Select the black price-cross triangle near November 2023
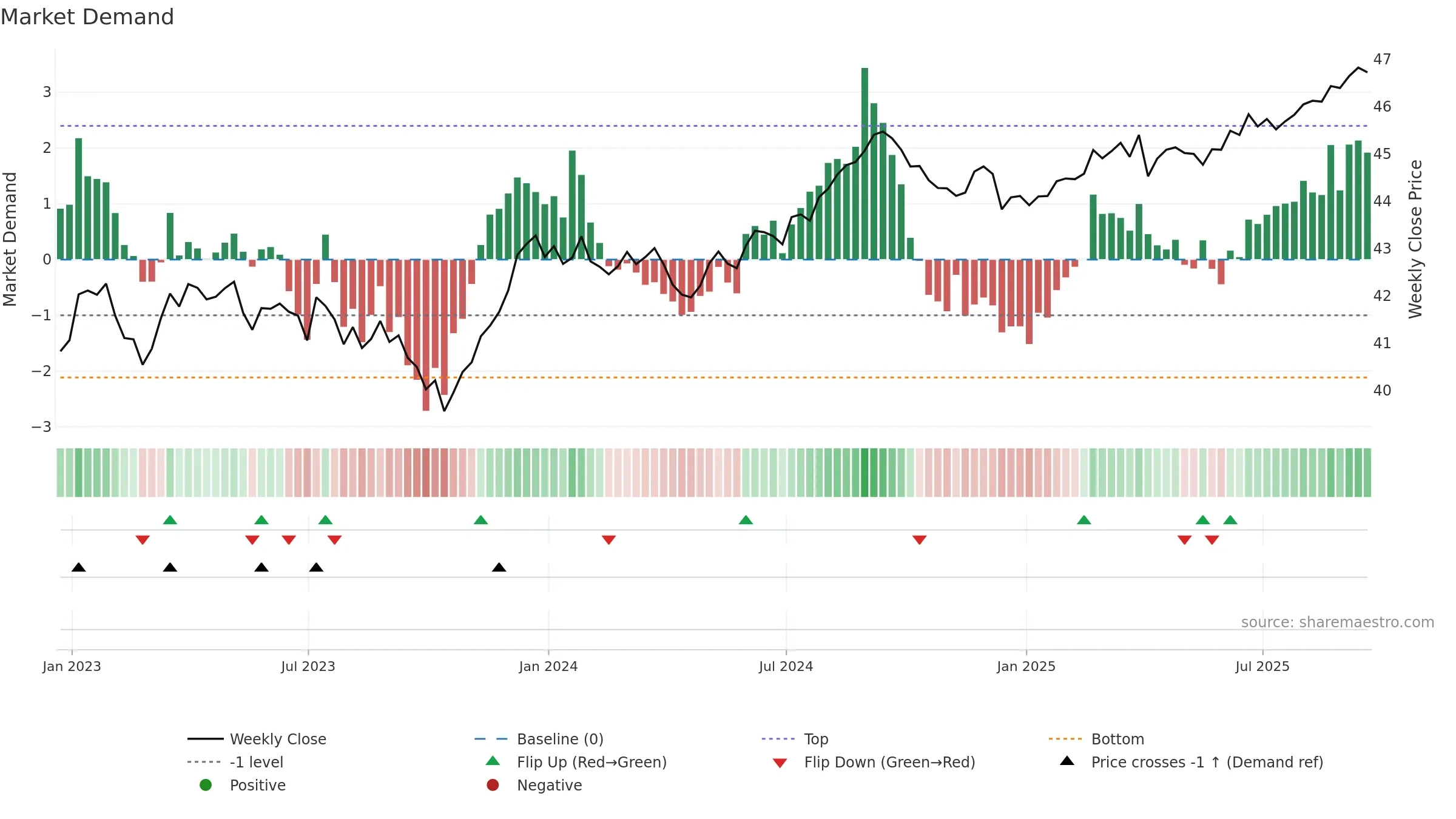 click(x=499, y=567)
